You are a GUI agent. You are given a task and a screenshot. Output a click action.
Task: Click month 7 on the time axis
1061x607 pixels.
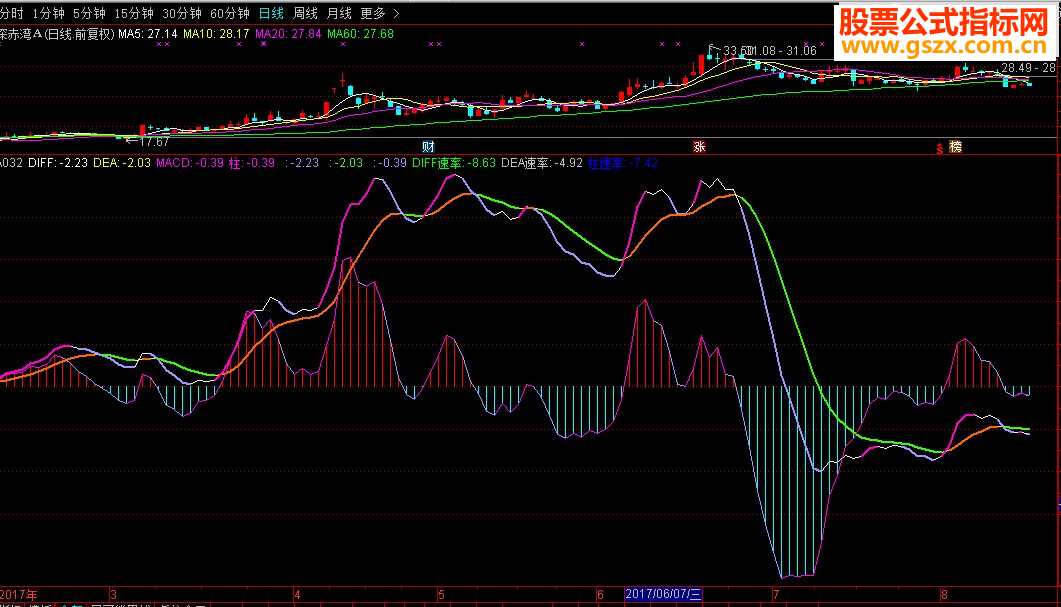tap(776, 595)
